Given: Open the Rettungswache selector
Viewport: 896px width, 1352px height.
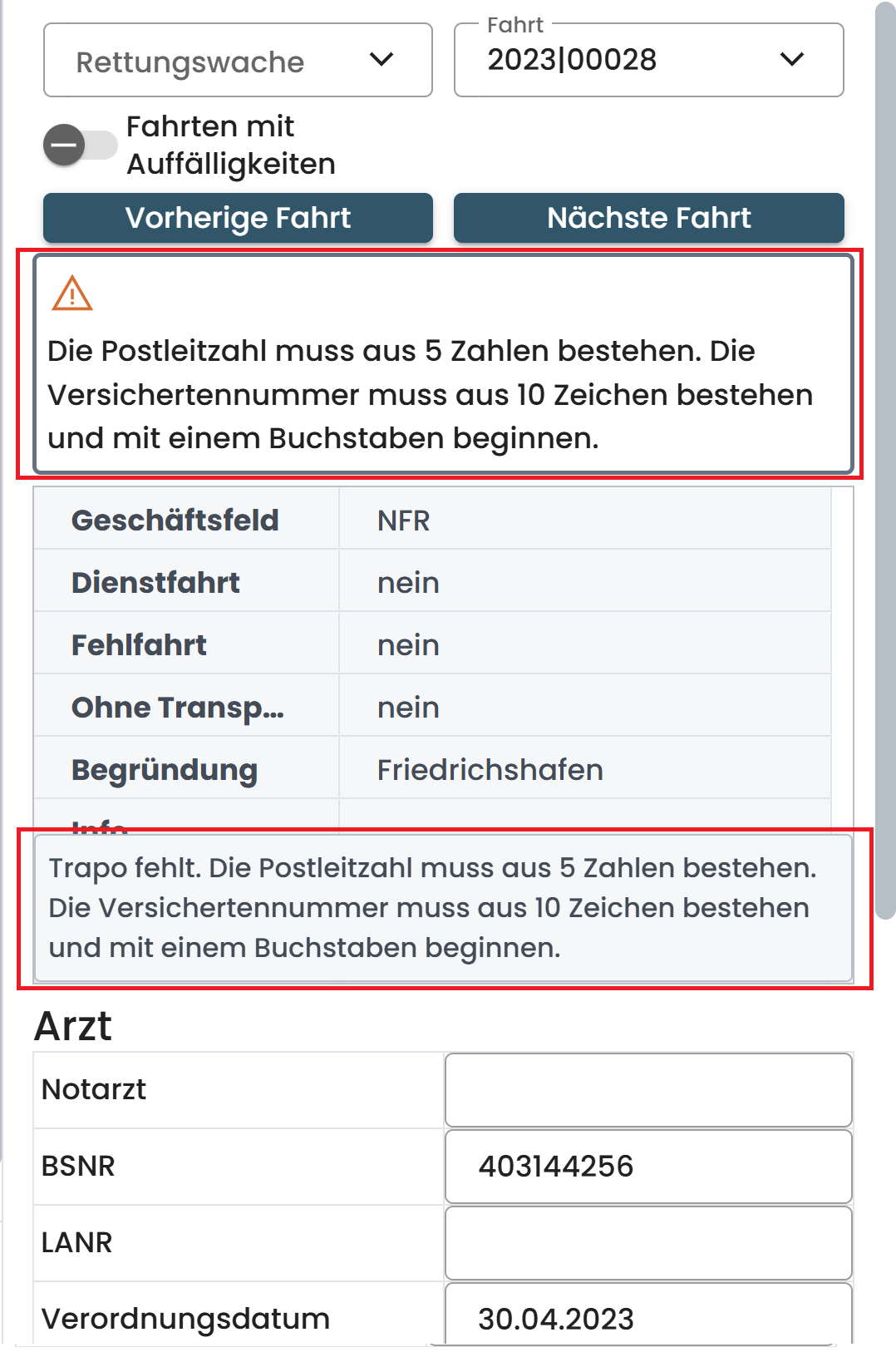Looking at the screenshot, I should click(x=237, y=59).
